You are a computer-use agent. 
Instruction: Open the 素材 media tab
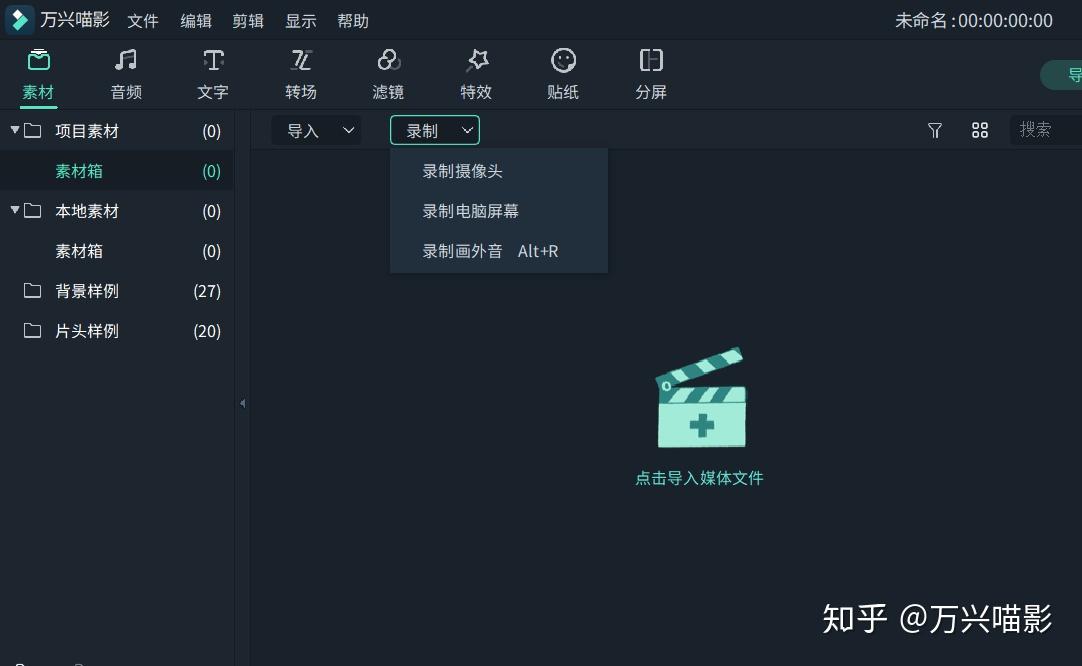pyautogui.click(x=38, y=75)
